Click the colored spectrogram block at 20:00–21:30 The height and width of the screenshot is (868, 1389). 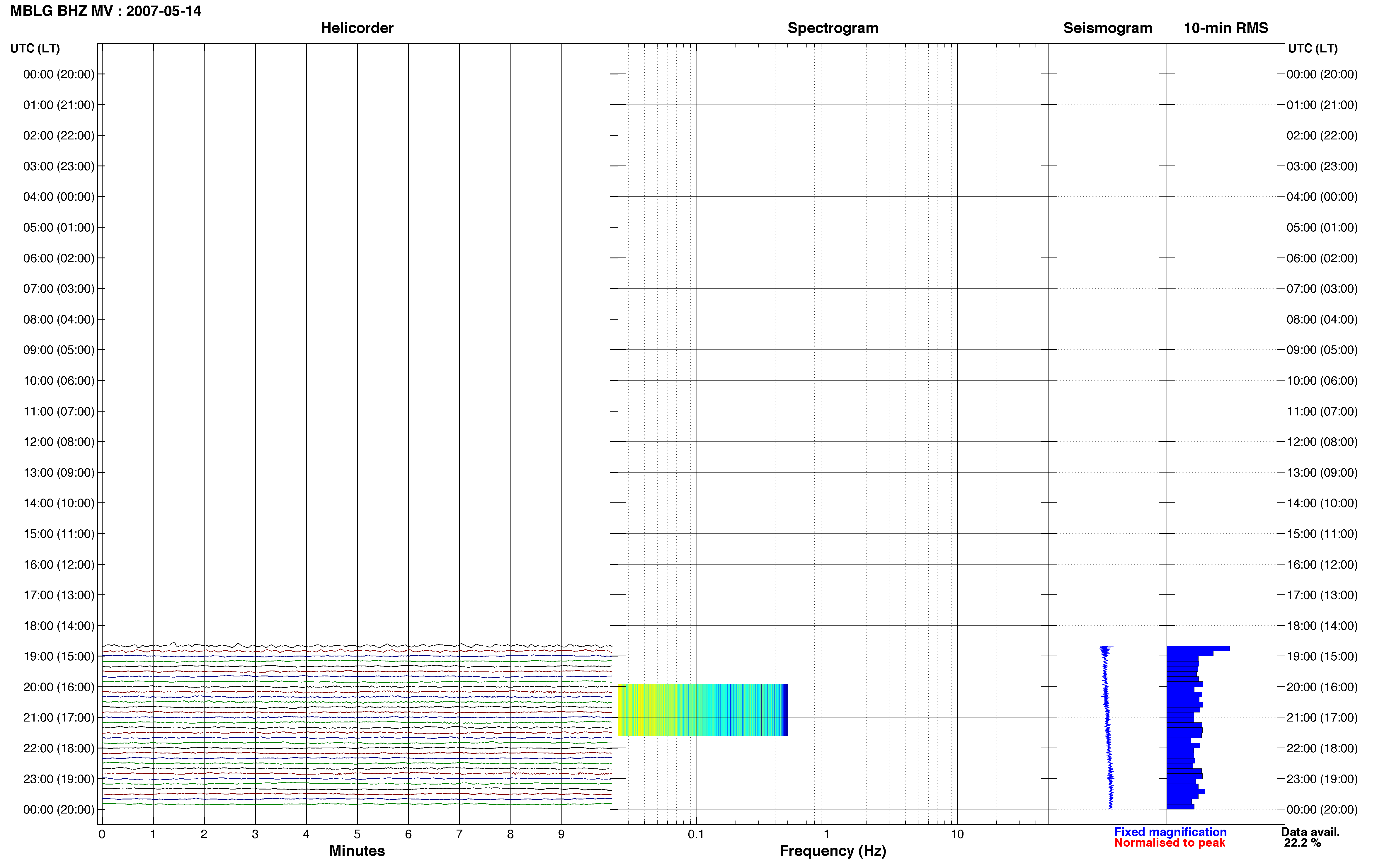[x=702, y=710]
